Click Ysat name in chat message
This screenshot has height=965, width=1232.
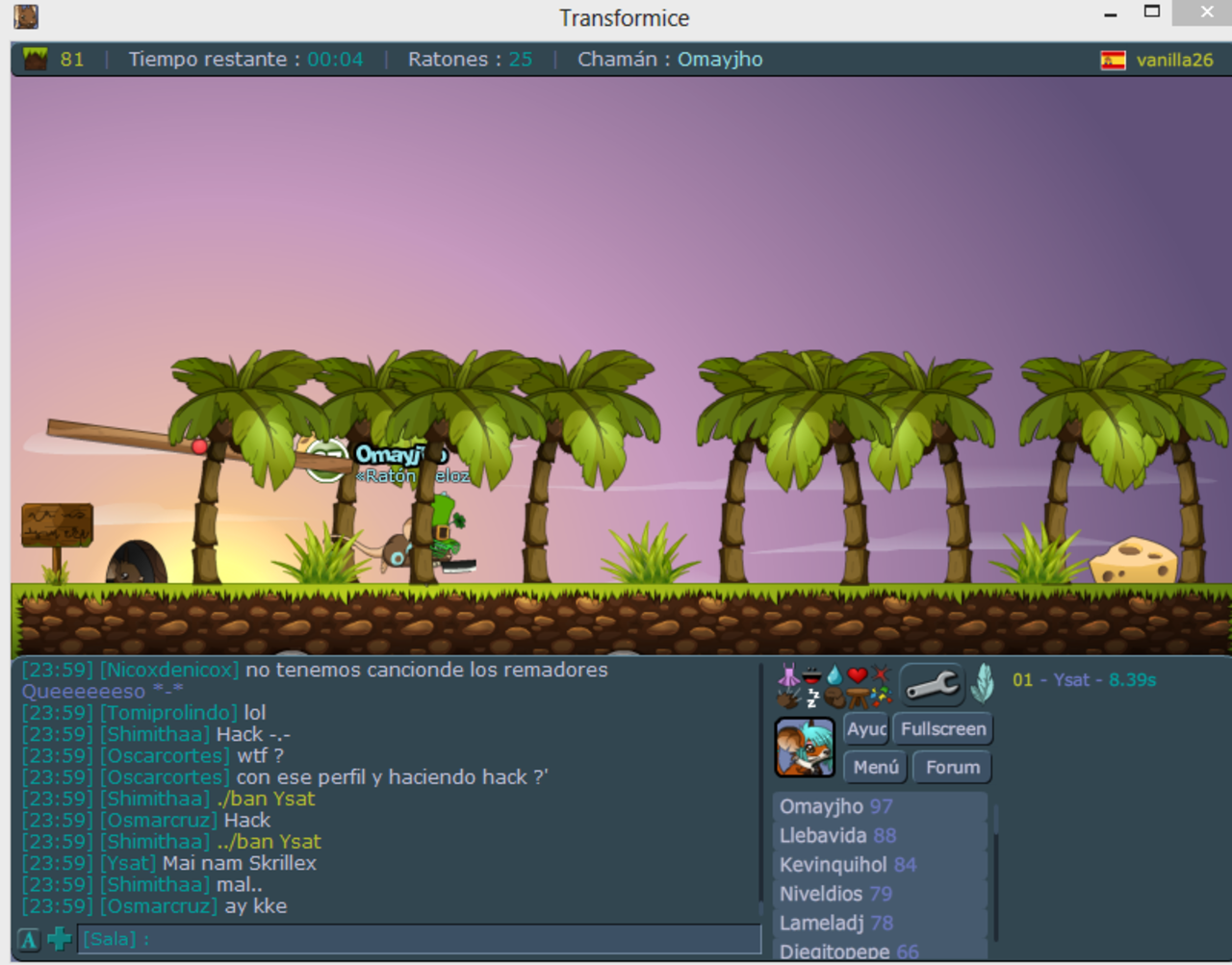[128, 863]
